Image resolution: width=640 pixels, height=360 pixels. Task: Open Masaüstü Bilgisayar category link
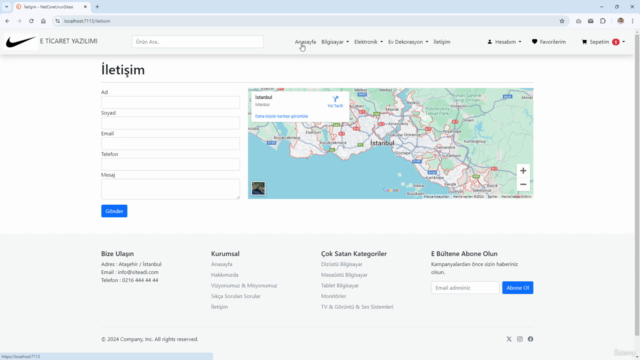[x=344, y=275]
